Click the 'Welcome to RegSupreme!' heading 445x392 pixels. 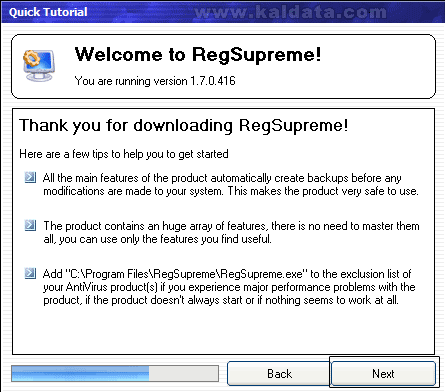tap(198, 54)
